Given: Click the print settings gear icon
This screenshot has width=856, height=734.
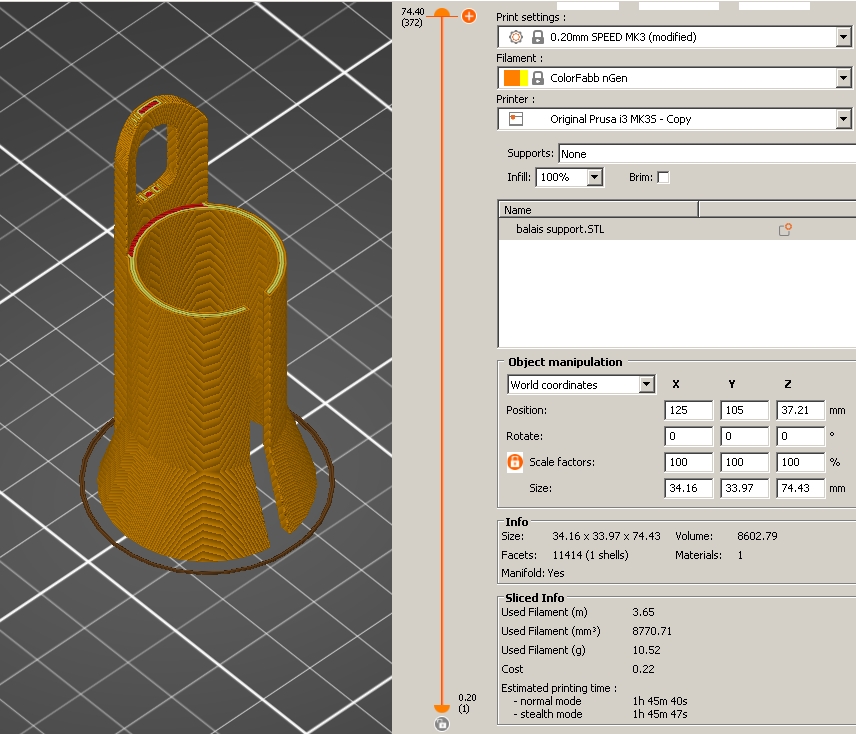Looking at the screenshot, I should click(x=516, y=37).
